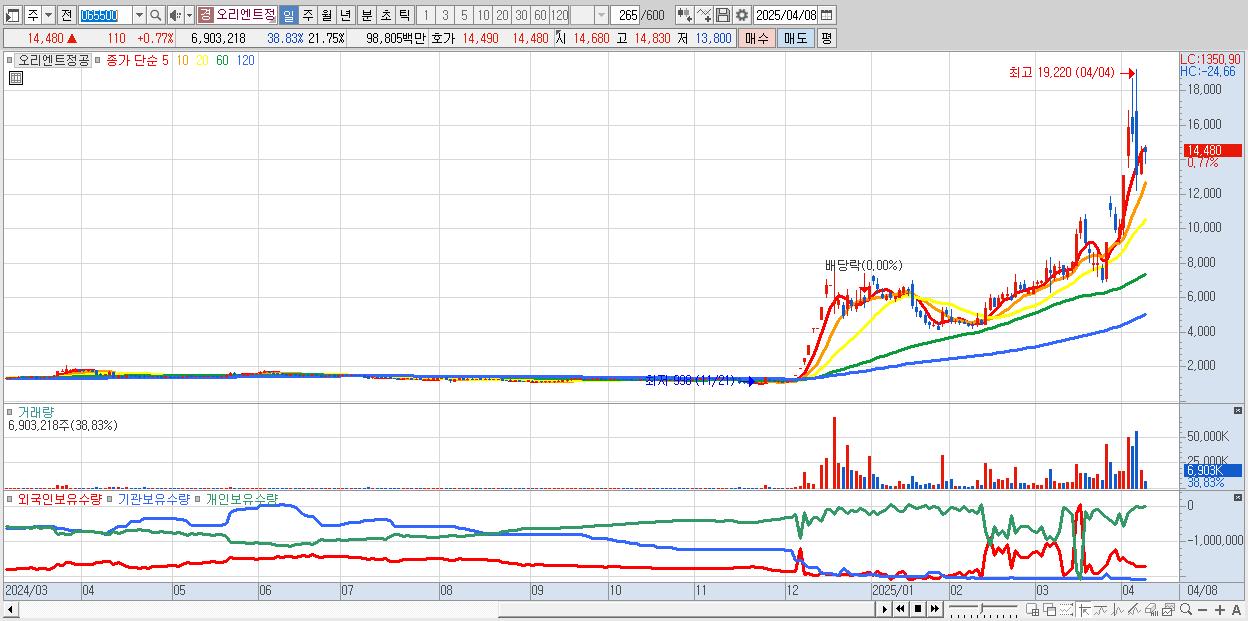The image size is (1248, 621).
Task: Select the 일 daily chart period
Action: click(288, 15)
